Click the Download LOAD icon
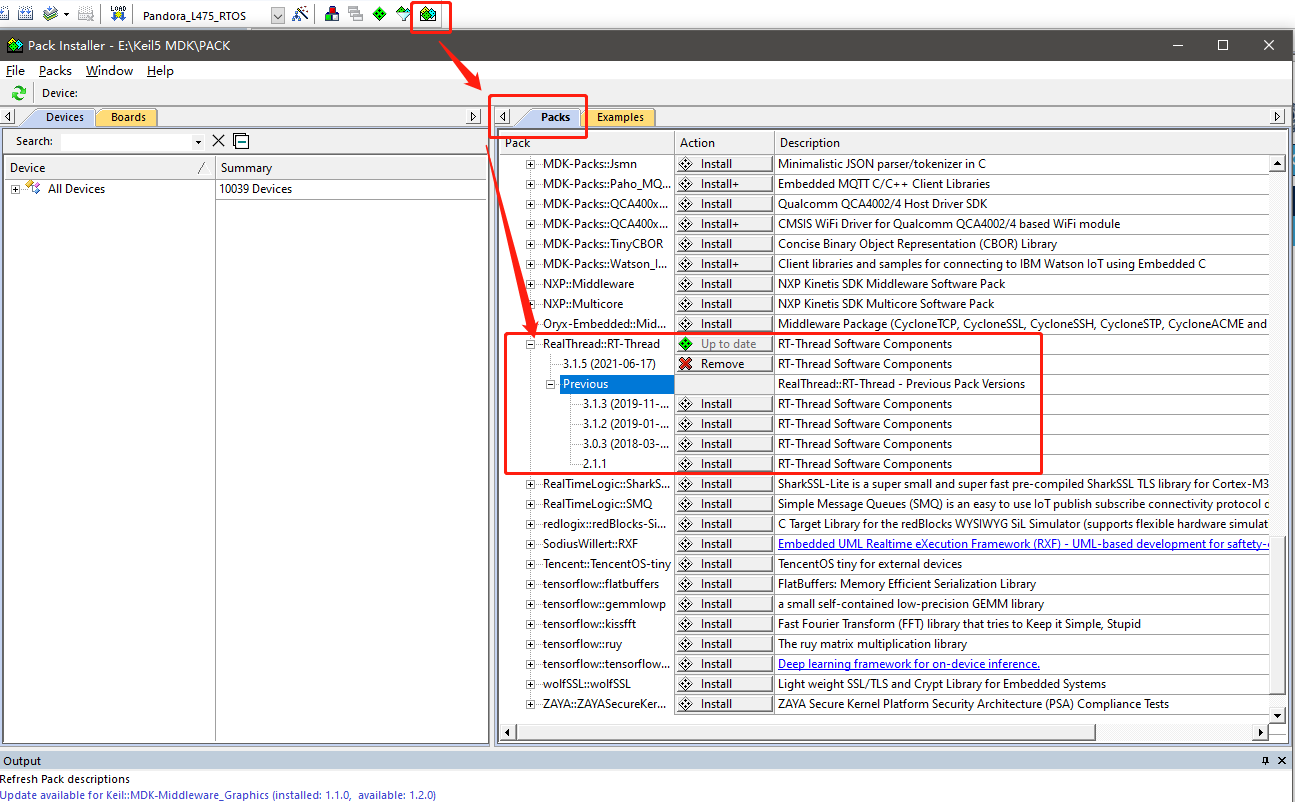Screen dimensions: 1295x802 coord(118,14)
